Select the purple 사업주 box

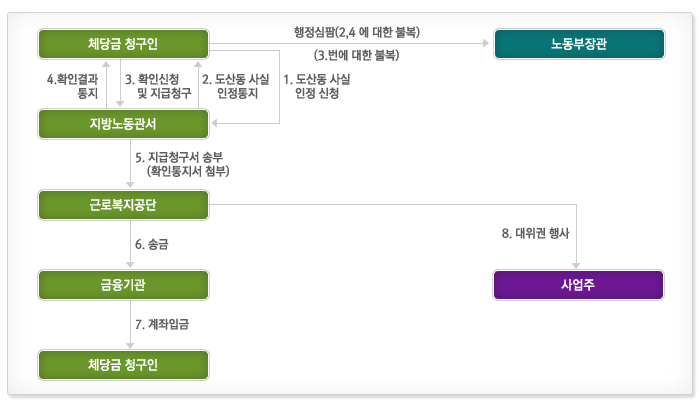578,284
